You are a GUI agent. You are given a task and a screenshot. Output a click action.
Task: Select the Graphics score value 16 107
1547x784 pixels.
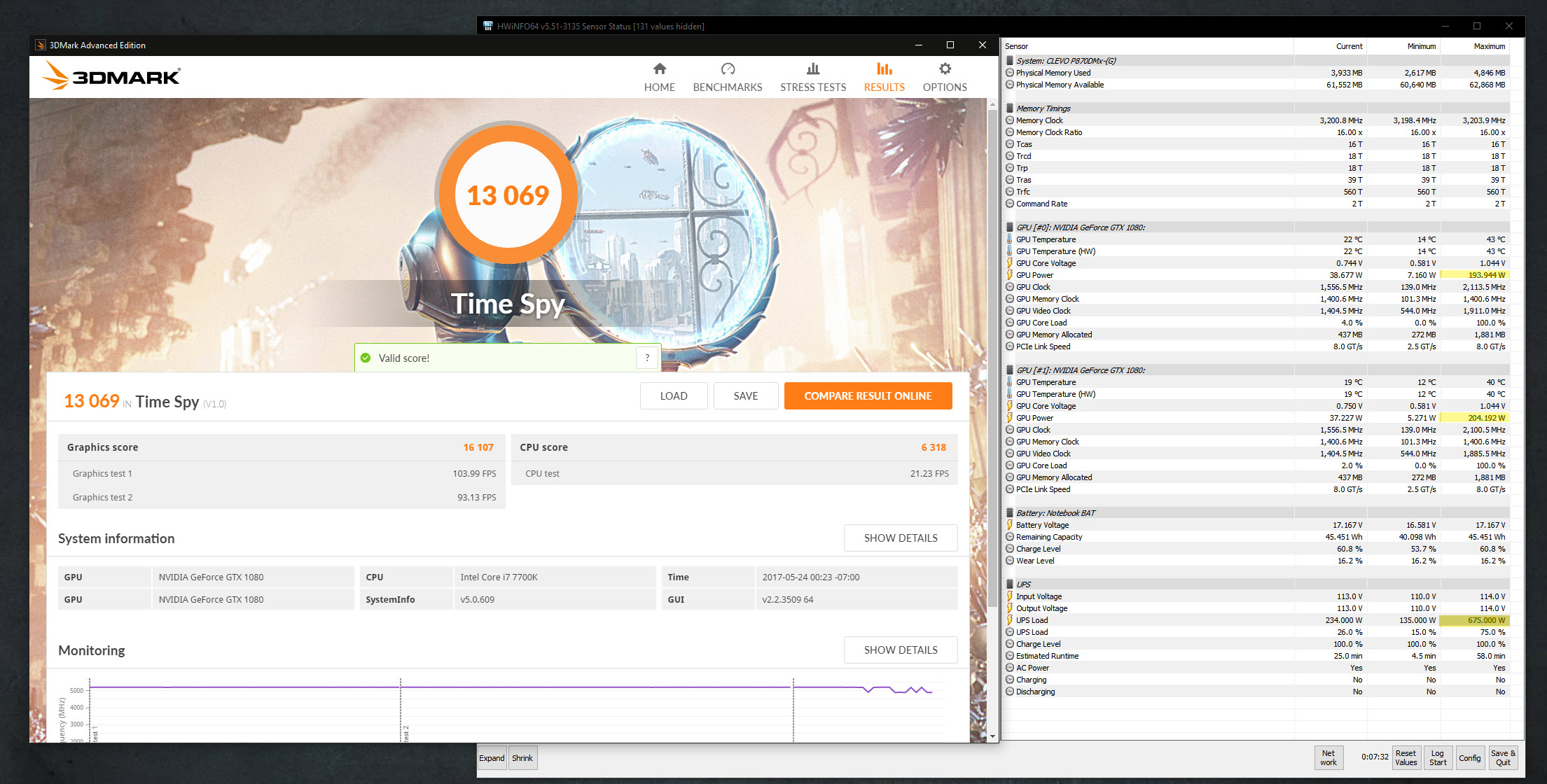[478, 447]
